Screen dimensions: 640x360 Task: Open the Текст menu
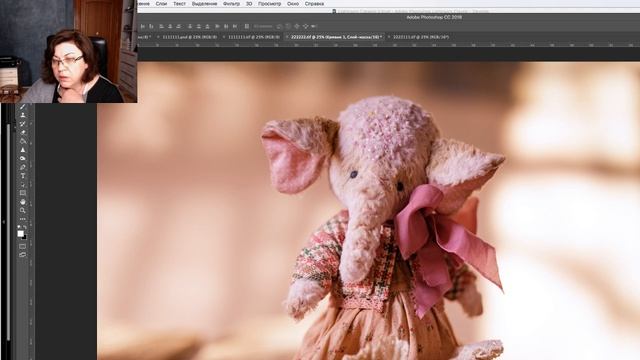pos(179,4)
